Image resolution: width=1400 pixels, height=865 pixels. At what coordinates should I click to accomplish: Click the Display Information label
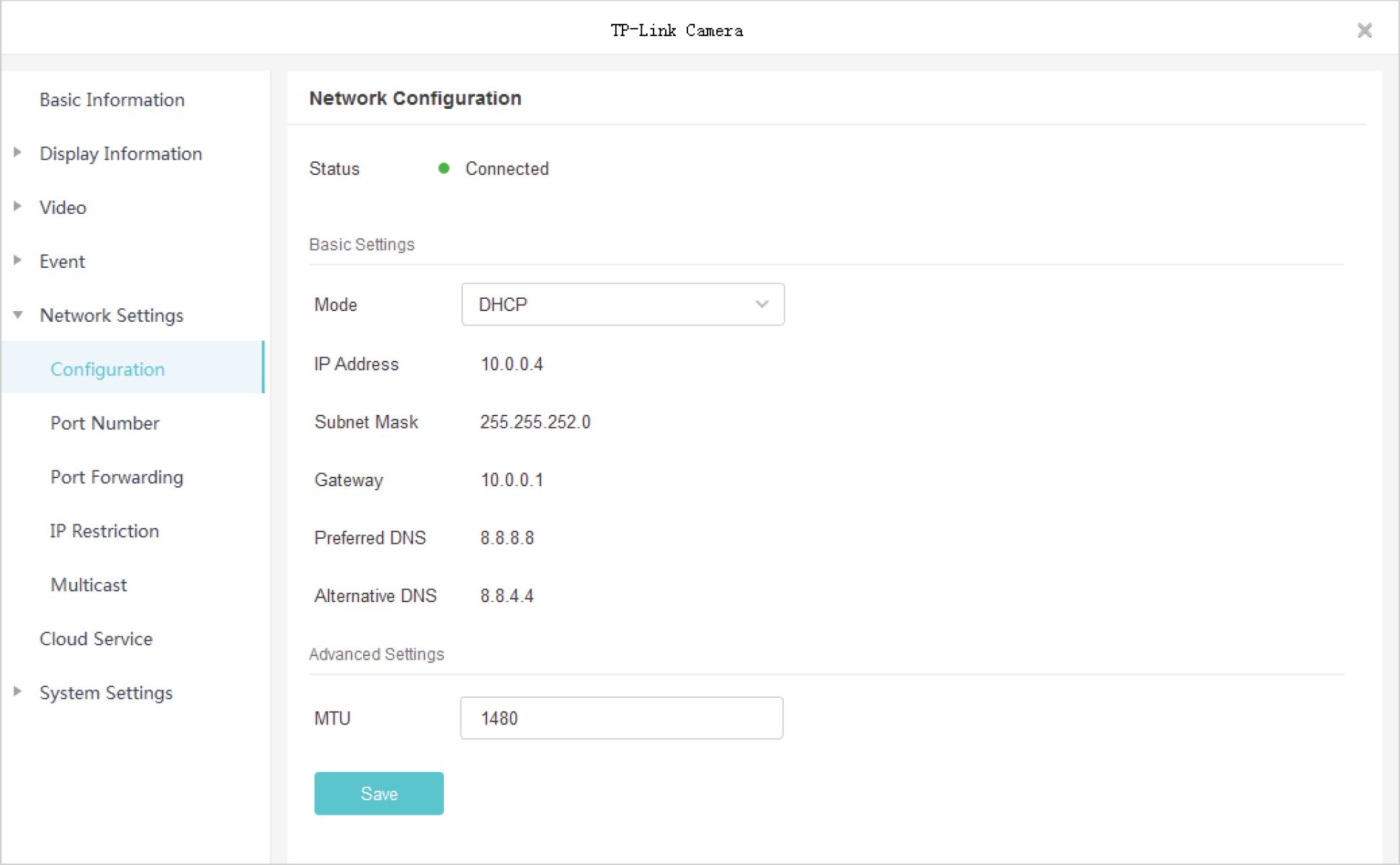pyautogui.click(x=120, y=153)
